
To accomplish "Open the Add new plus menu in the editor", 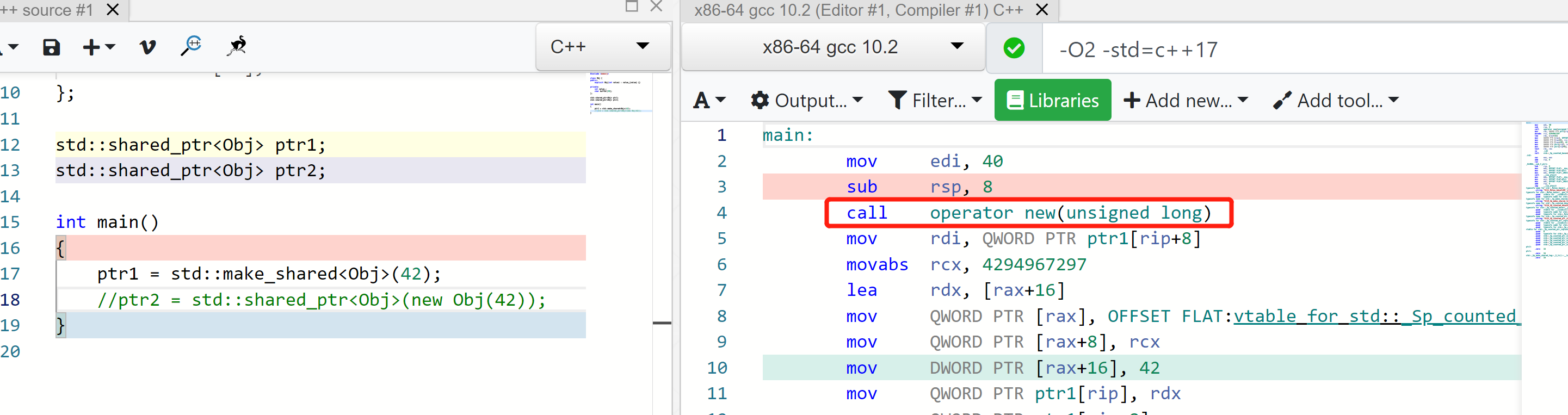I will pyautogui.click(x=98, y=47).
